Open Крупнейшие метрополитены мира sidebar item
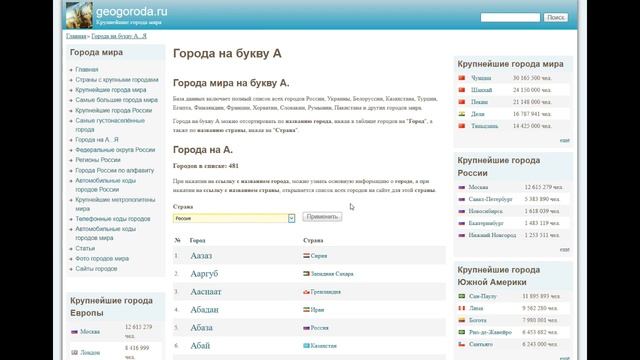 point(115,204)
